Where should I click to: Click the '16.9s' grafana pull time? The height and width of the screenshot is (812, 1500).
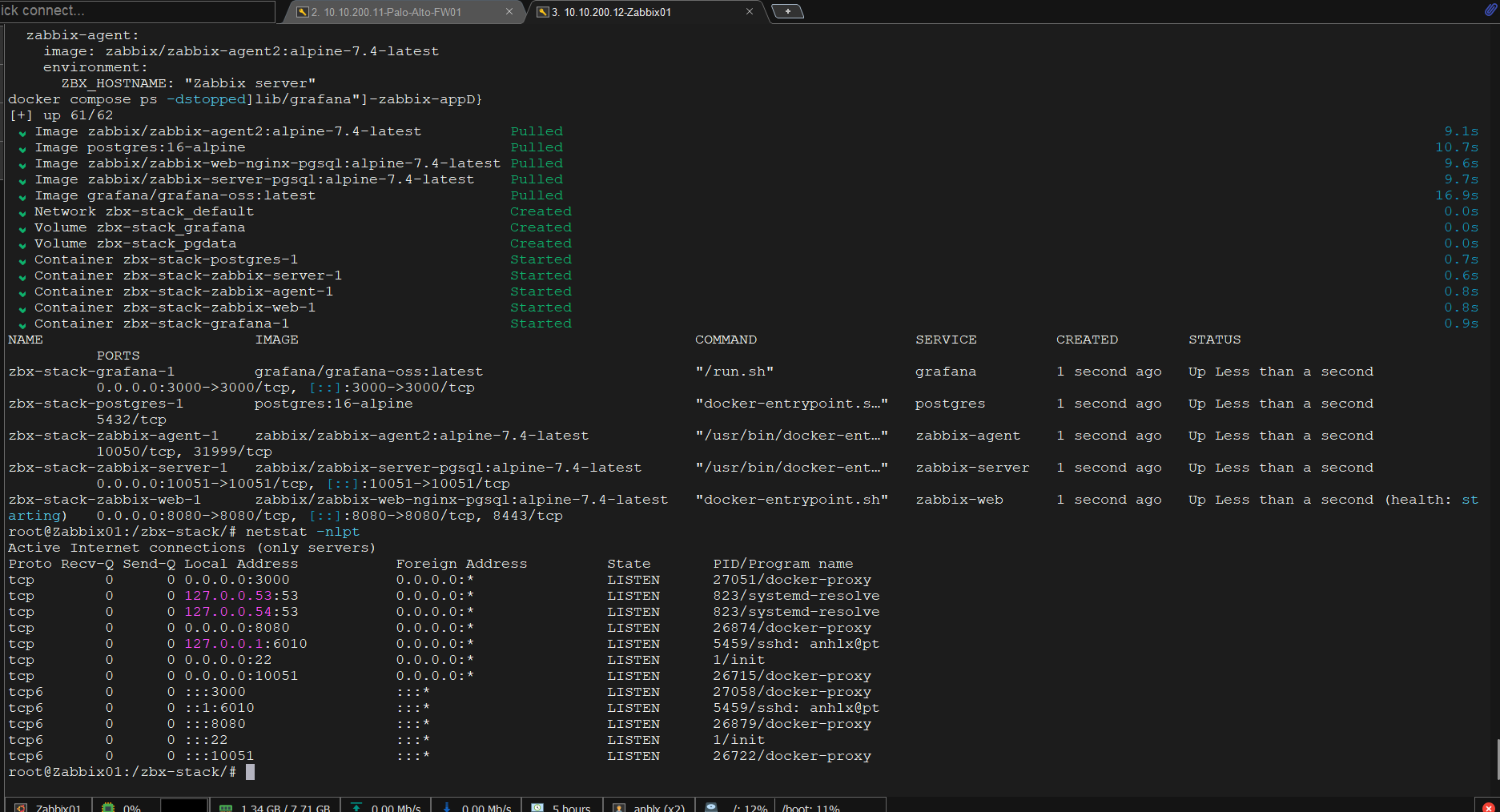pos(1457,195)
